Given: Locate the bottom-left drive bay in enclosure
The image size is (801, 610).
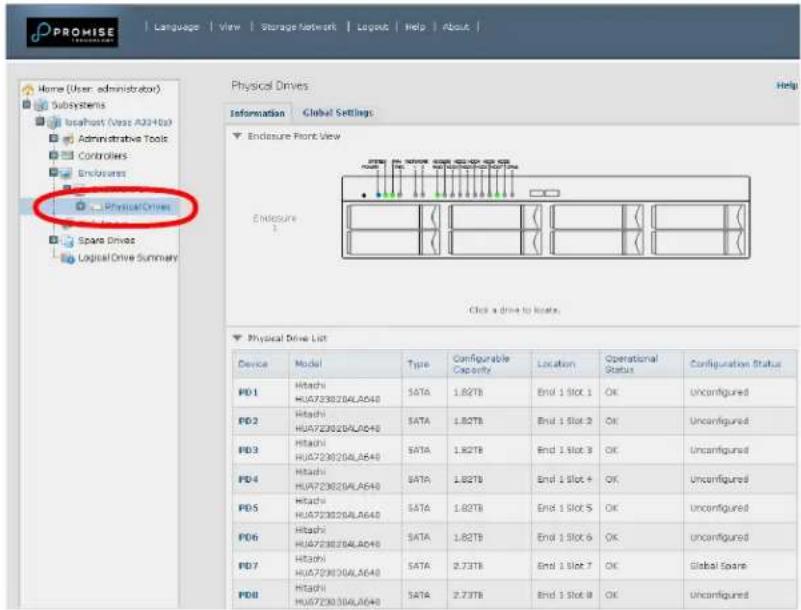Looking at the screenshot, I should tap(393, 243).
